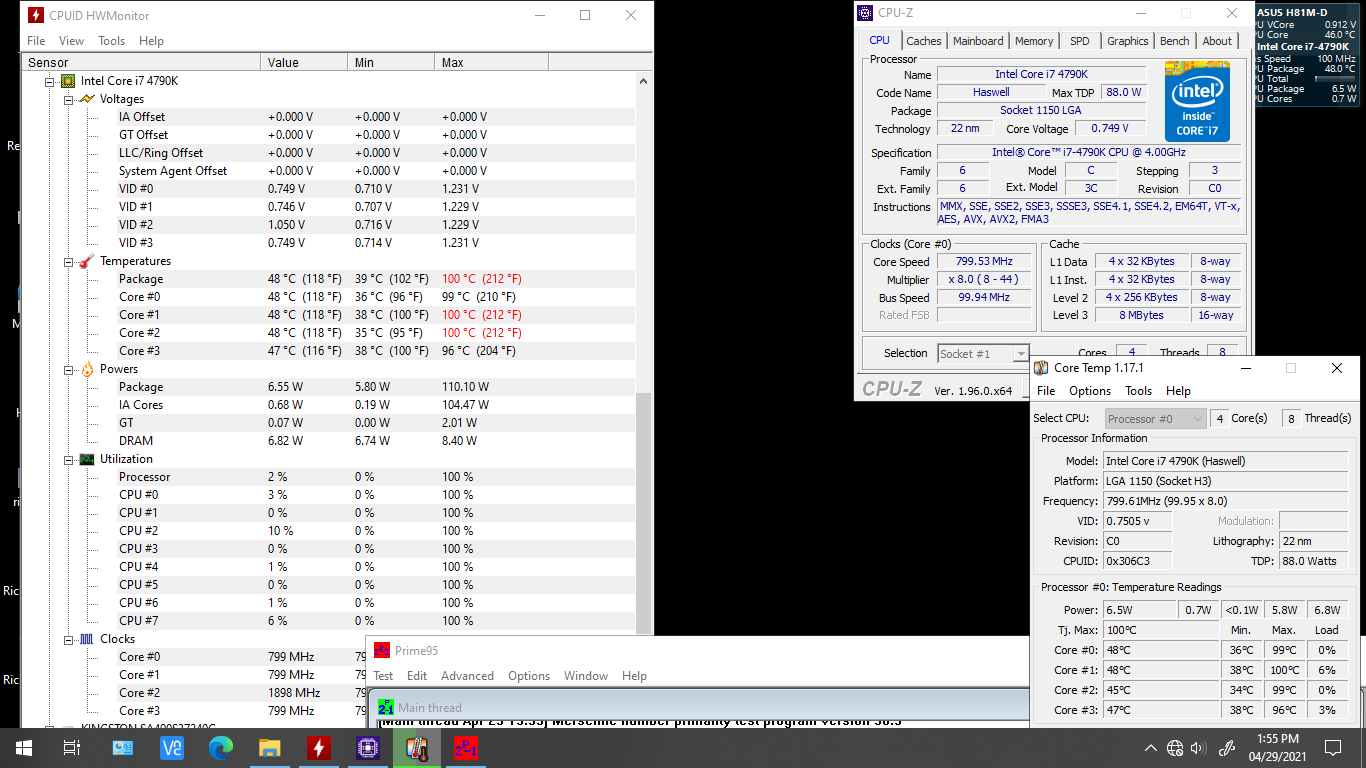Click the Max column header in HWMonitor
This screenshot has width=1366, height=768.
pos(492,62)
